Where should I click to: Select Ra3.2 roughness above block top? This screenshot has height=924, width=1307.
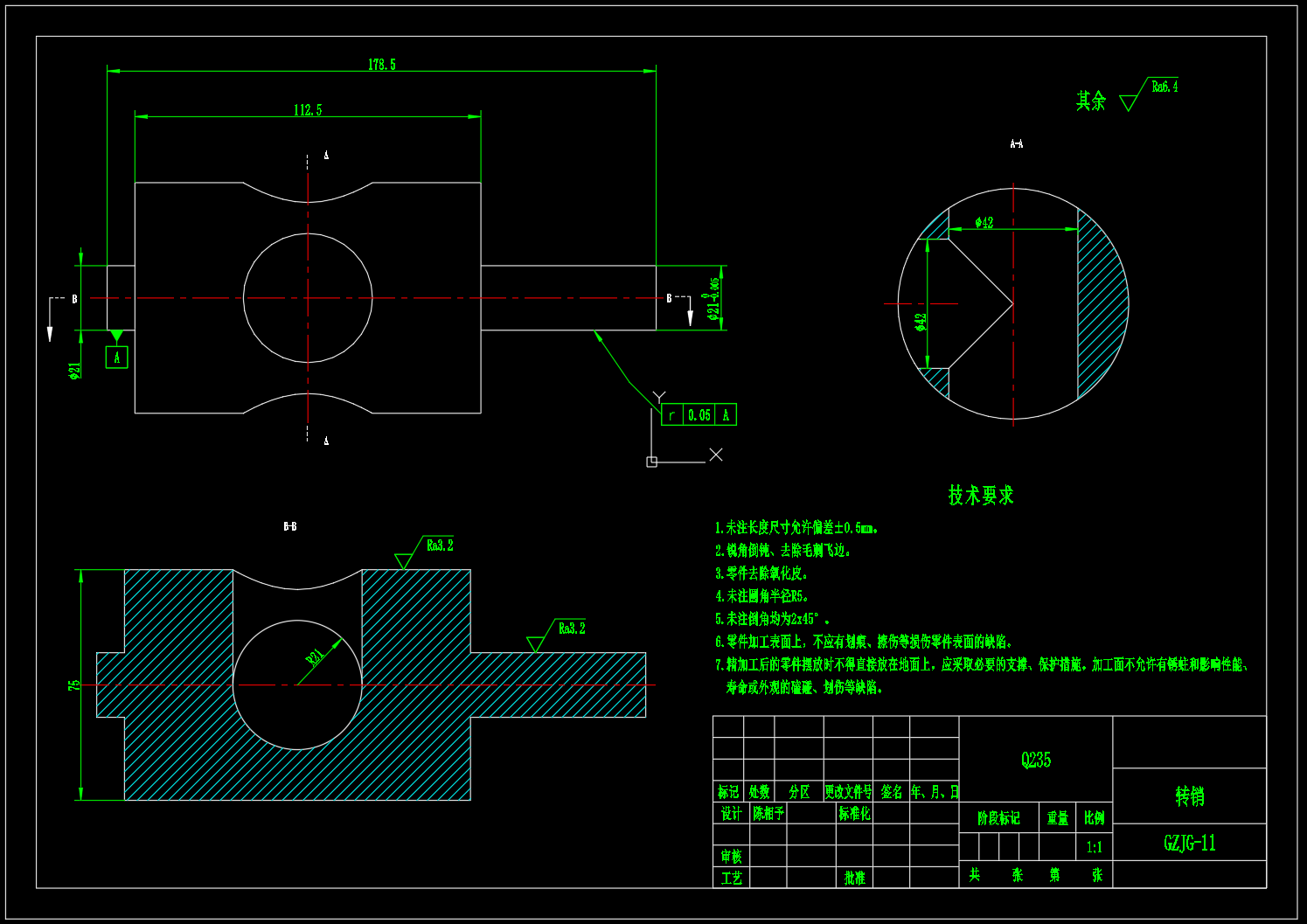click(440, 545)
